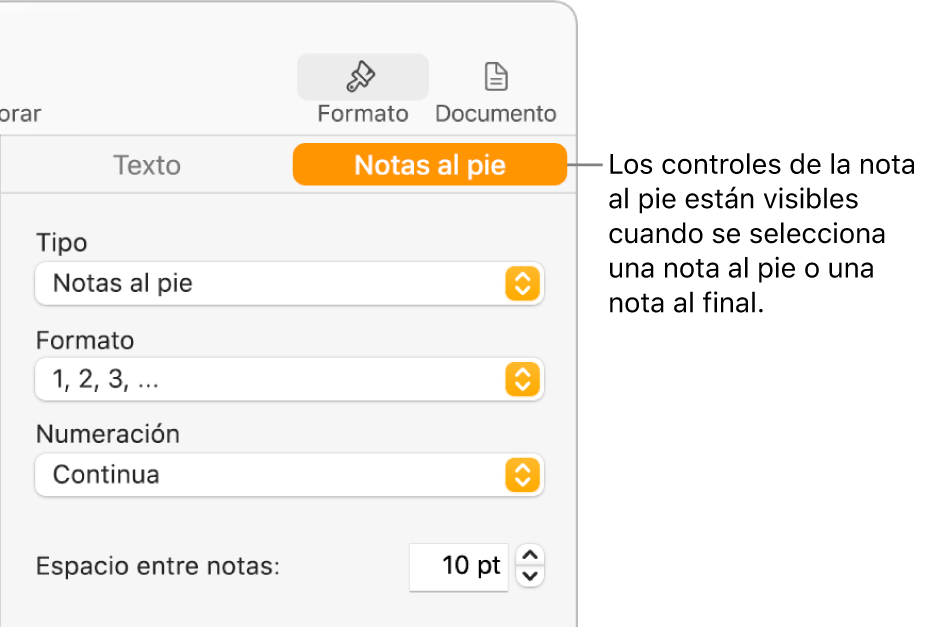This screenshot has height=628, width=931.
Task: Click the double-arrow icon on the Formato dropdown
Action: (x=523, y=380)
